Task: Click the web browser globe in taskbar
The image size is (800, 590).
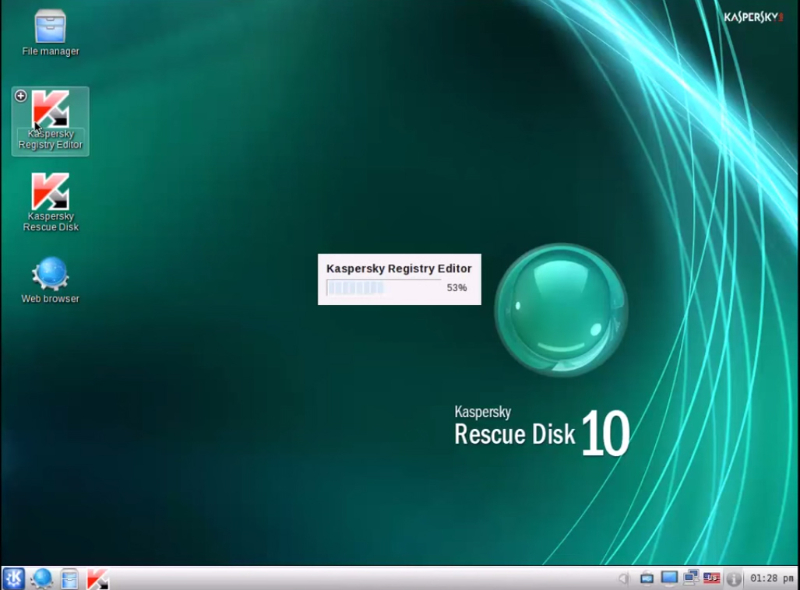Action: (x=42, y=578)
